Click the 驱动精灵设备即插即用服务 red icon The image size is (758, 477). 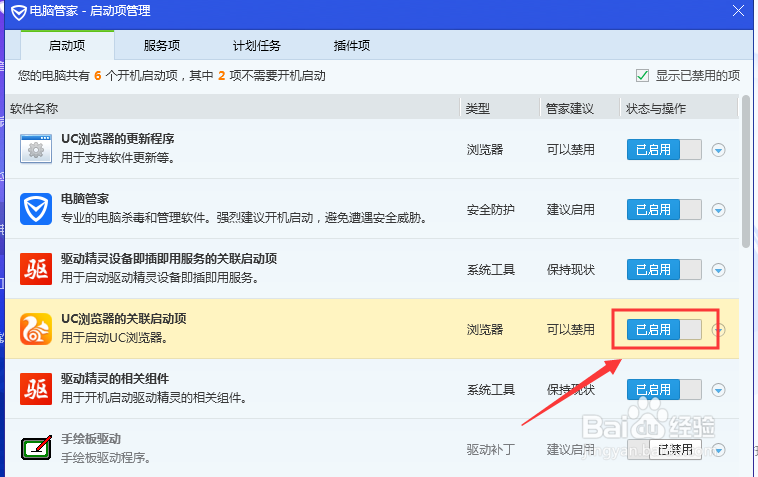pos(36,269)
